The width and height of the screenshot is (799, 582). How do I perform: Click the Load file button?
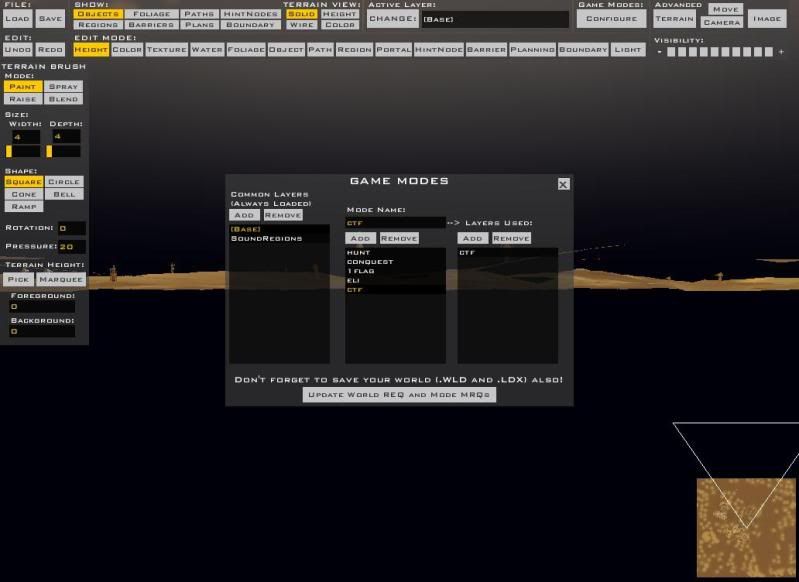click(18, 19)
